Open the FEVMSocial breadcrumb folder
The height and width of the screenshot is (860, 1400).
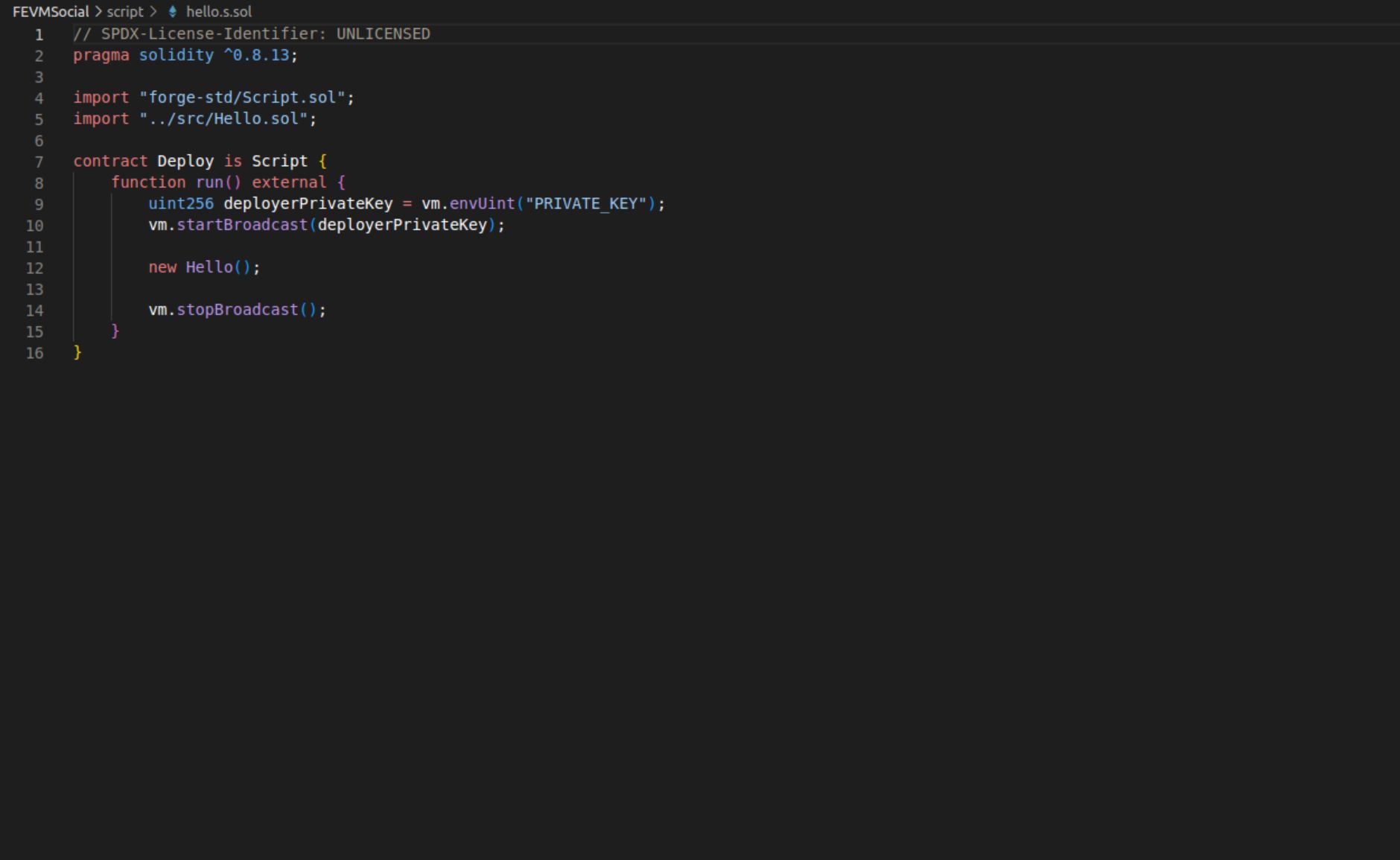(x=51, y=12)
